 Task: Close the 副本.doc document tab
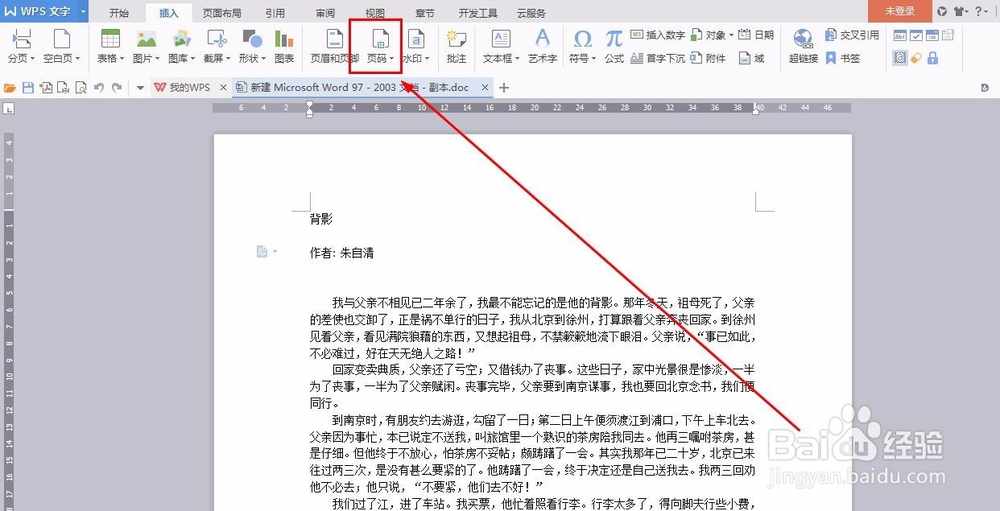(485, 87)
